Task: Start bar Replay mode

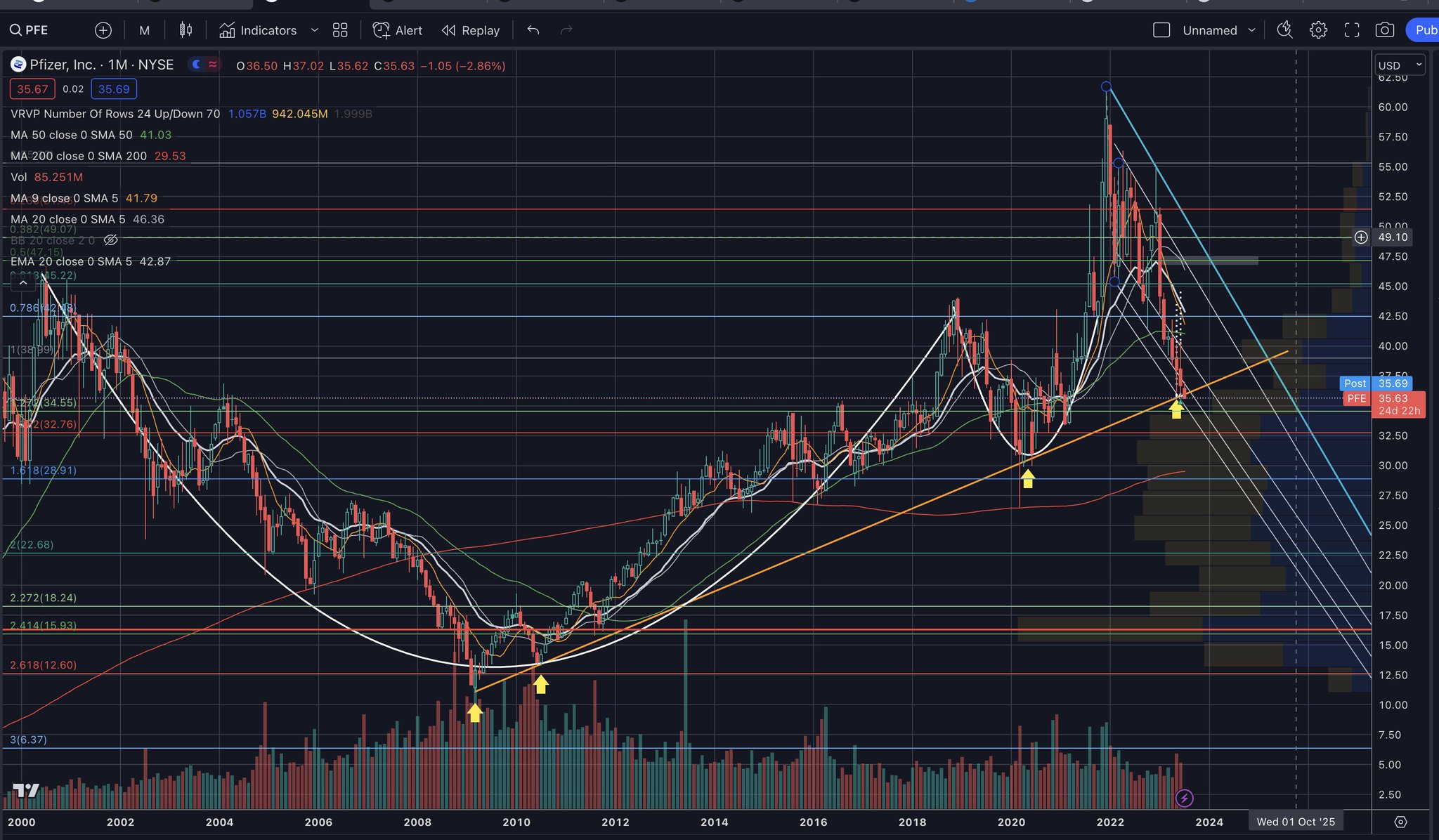Action: pyautogui.click(x=471, y=30)
